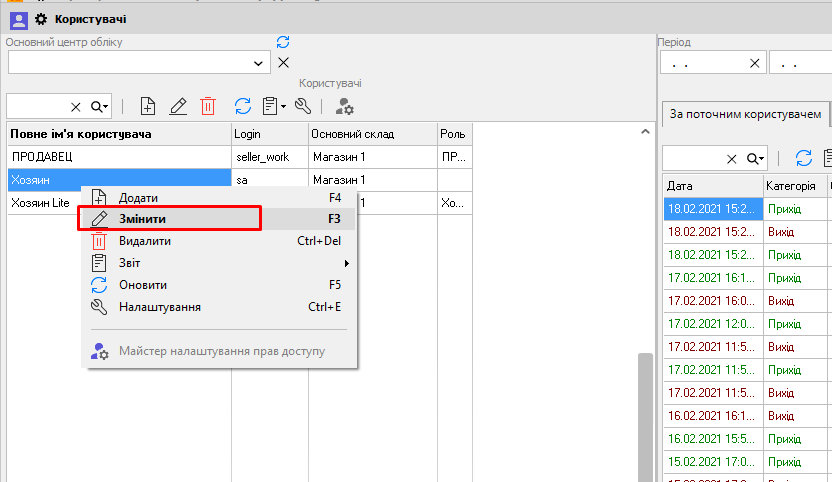Clear the Основний центр обліку field
The height and width of the screenshot is (482, 832).
click(283, 63)
